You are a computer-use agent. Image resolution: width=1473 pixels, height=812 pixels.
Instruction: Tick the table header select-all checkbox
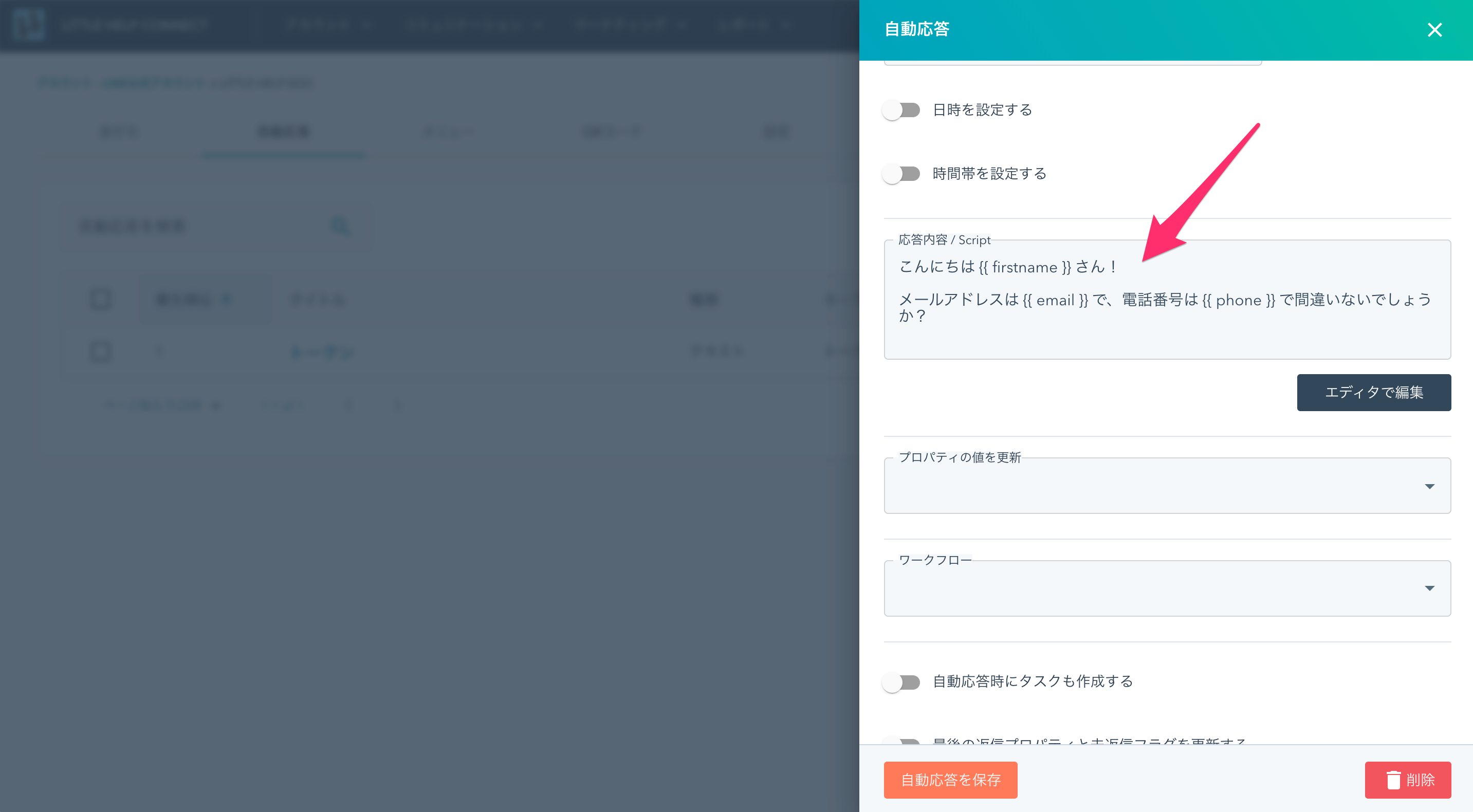coord(101,299)
